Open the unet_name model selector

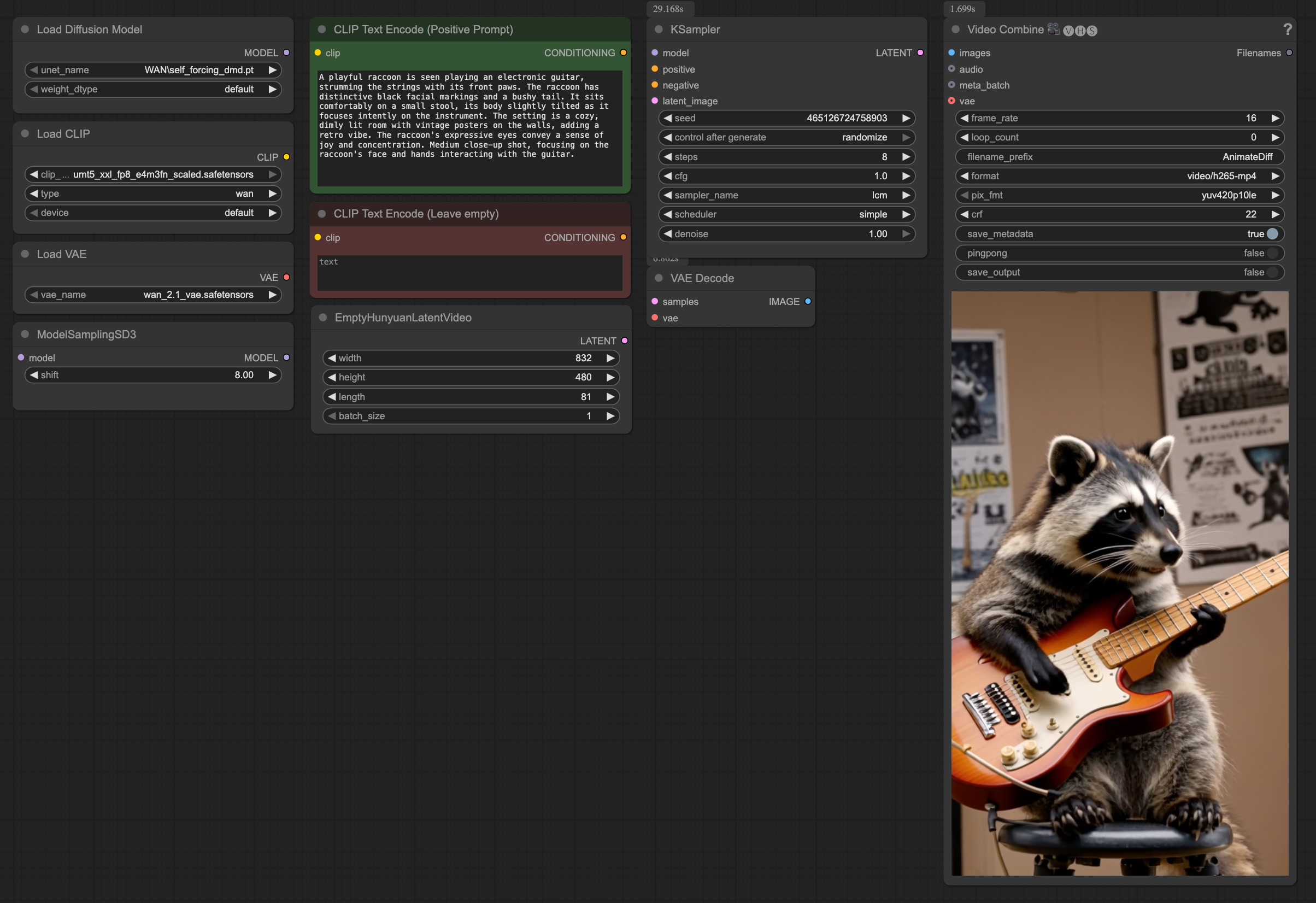(153, 69)
